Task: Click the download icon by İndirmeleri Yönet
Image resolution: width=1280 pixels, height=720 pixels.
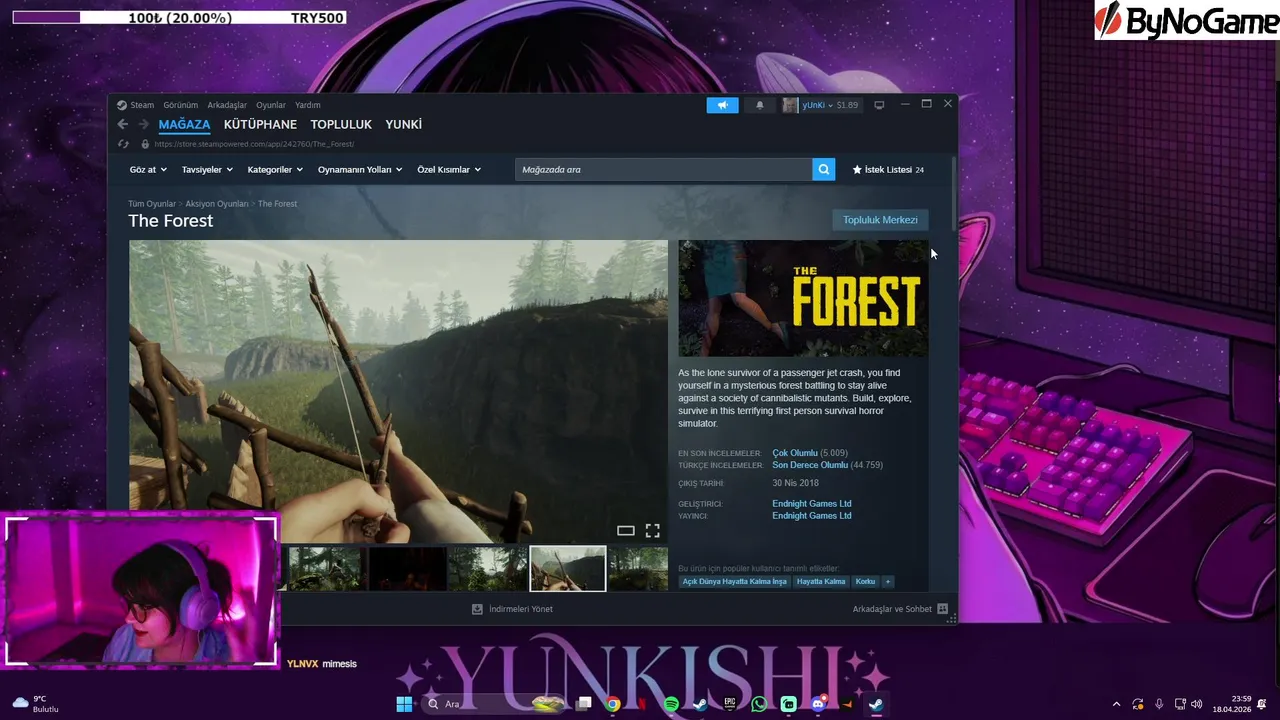Action: coord(477,609)
